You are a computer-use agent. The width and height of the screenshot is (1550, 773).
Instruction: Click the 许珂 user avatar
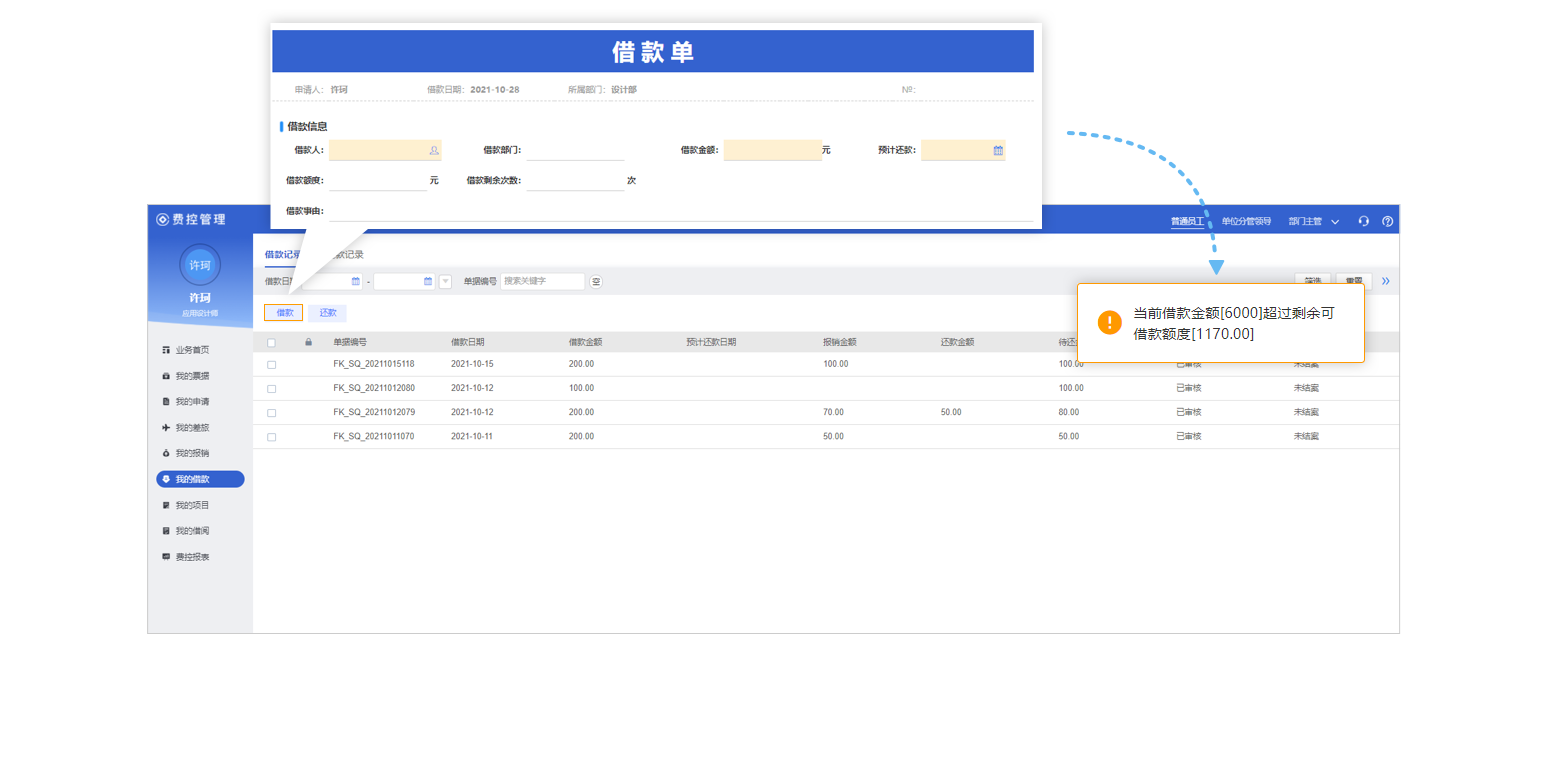(200, 265)
